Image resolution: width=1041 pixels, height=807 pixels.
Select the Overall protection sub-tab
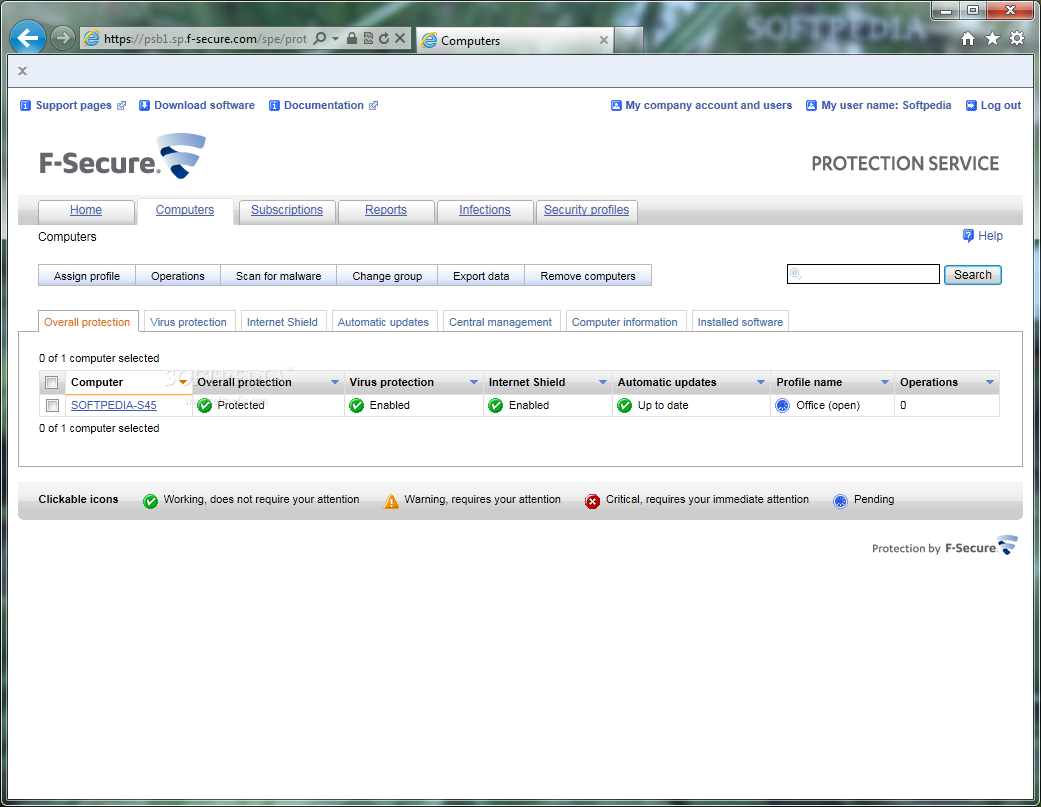click(88, 322)
